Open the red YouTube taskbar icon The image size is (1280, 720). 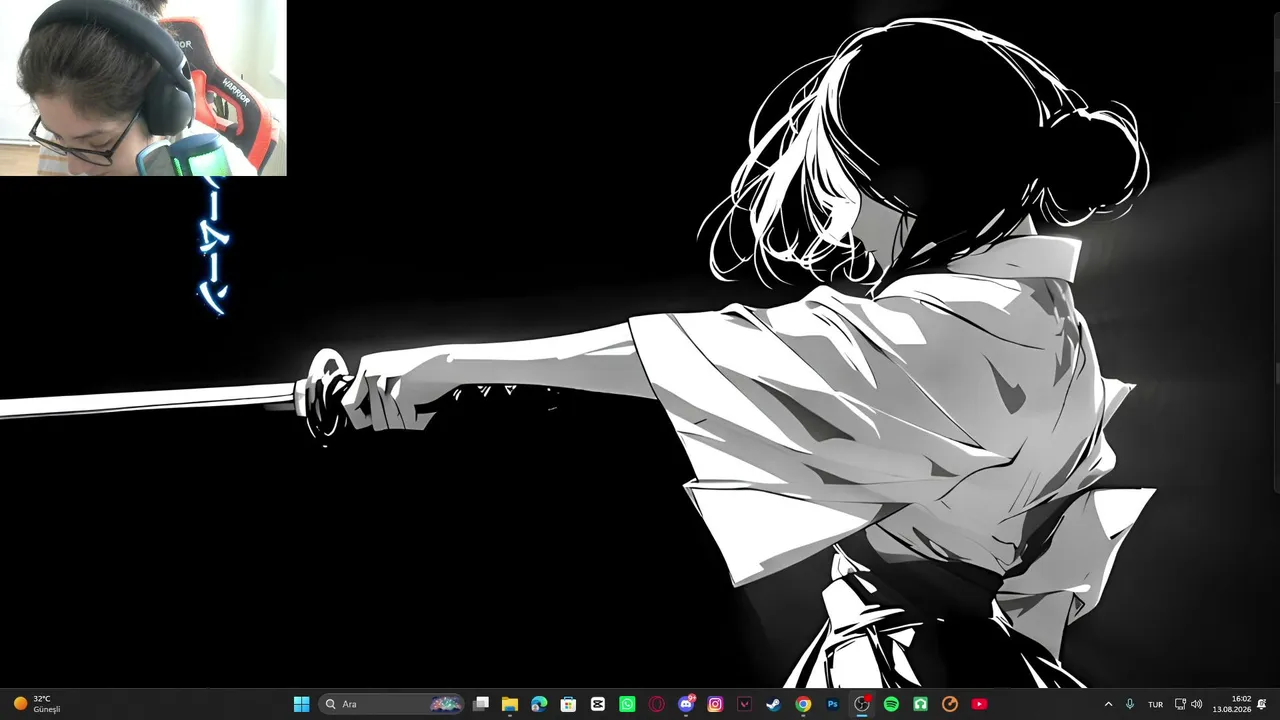point(979,704)
